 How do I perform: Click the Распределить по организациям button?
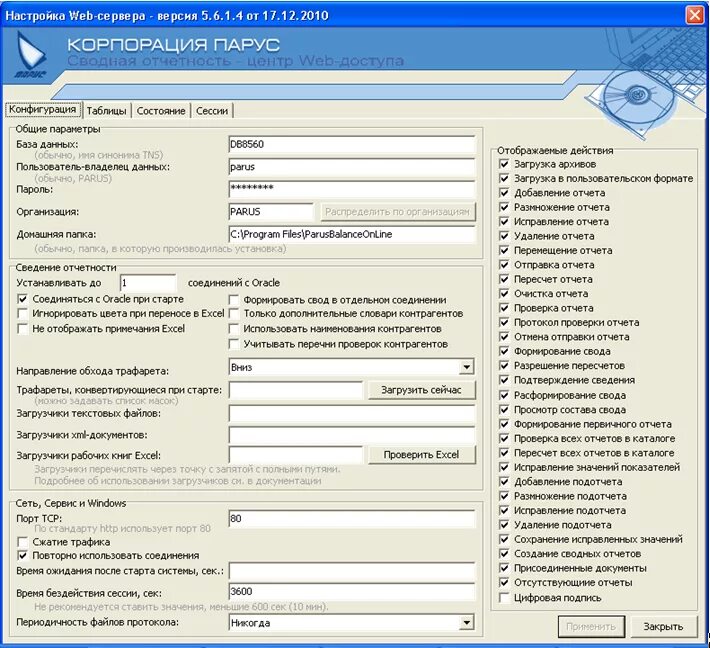coord(398,212)
